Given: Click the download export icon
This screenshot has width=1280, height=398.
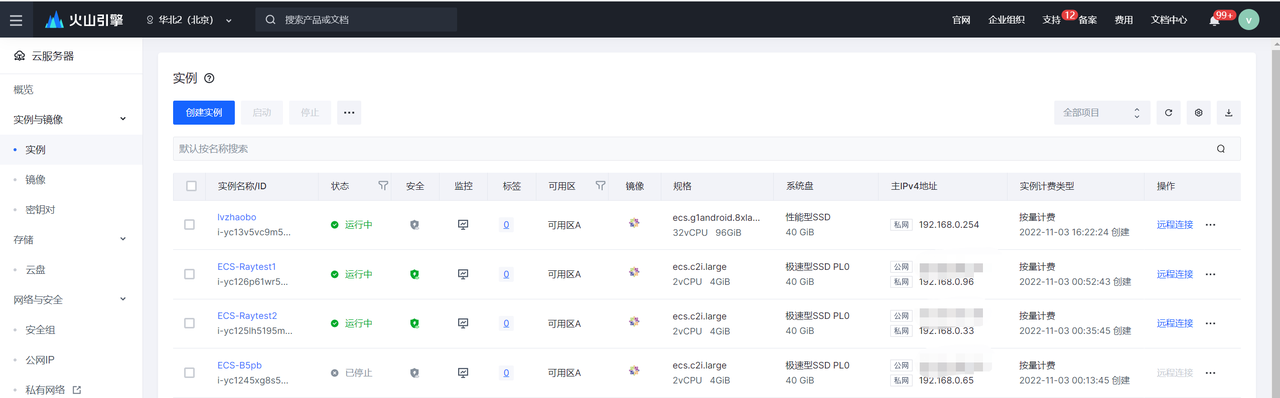Looking at the screenshot, I should click(1229, 113).
